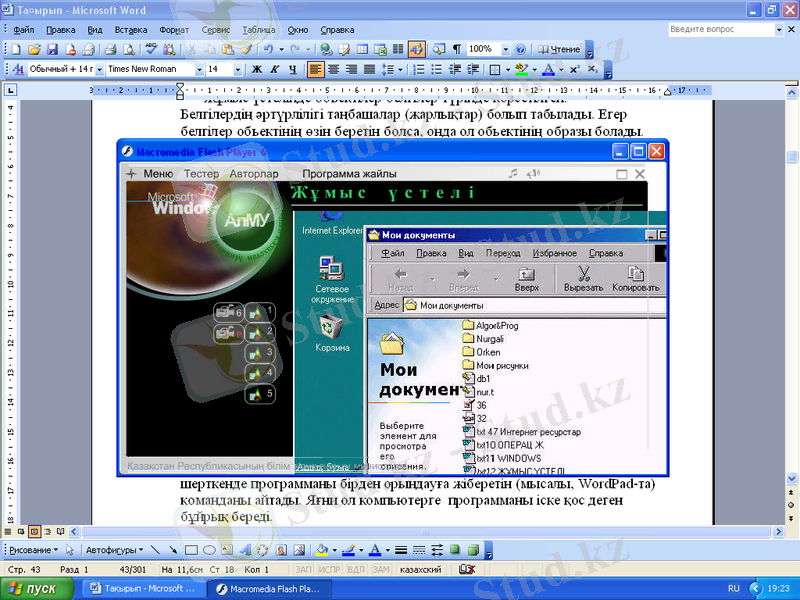Select the Oval tool in Drawing toolbar

[x=209, y=550]
